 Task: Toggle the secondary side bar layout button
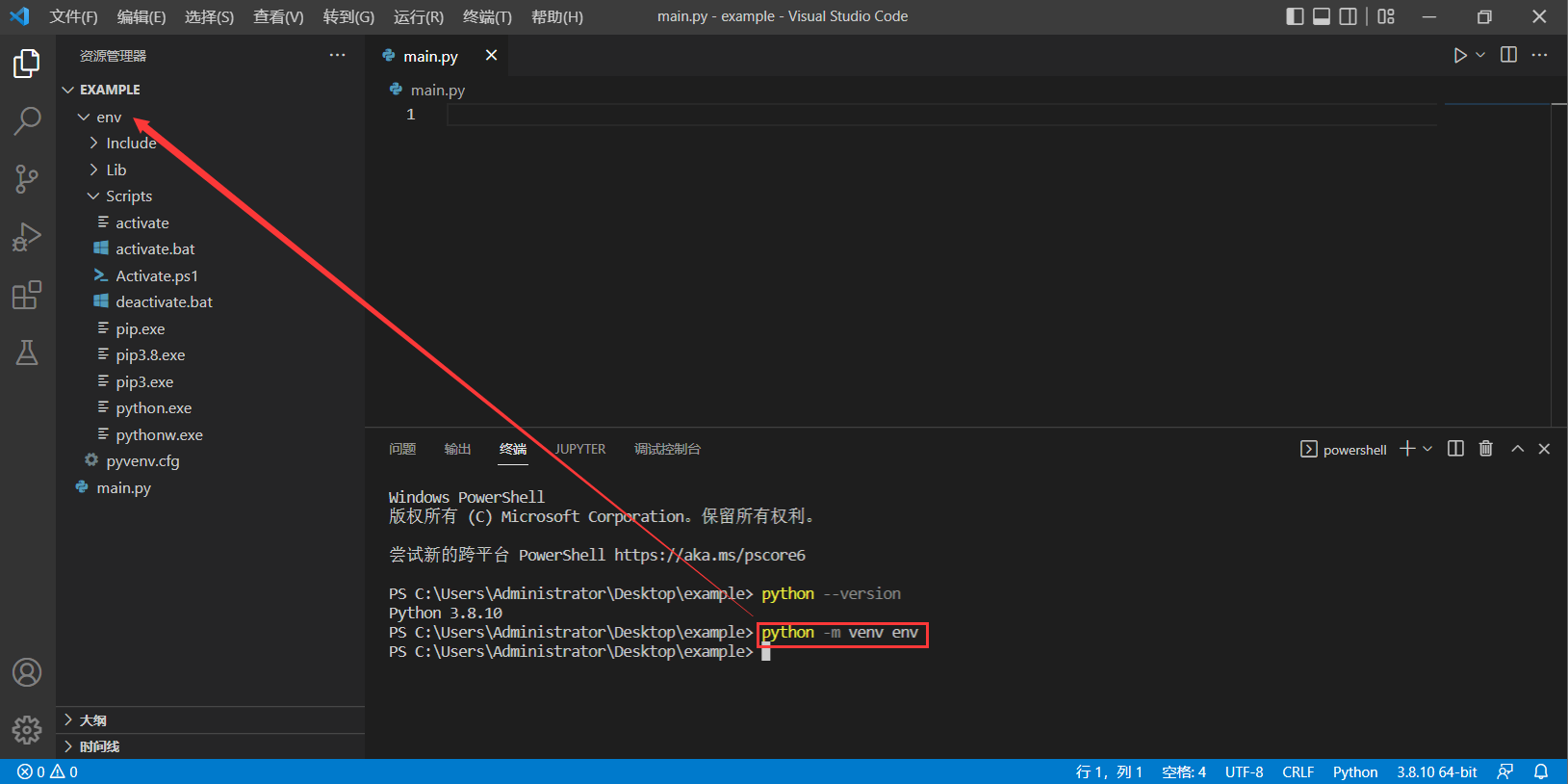1349,16
